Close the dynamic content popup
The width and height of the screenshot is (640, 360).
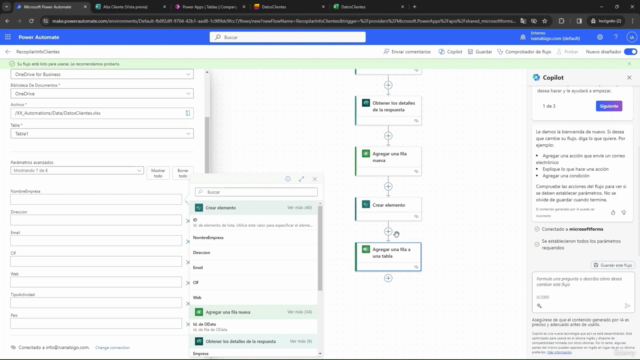click(315, 179)
